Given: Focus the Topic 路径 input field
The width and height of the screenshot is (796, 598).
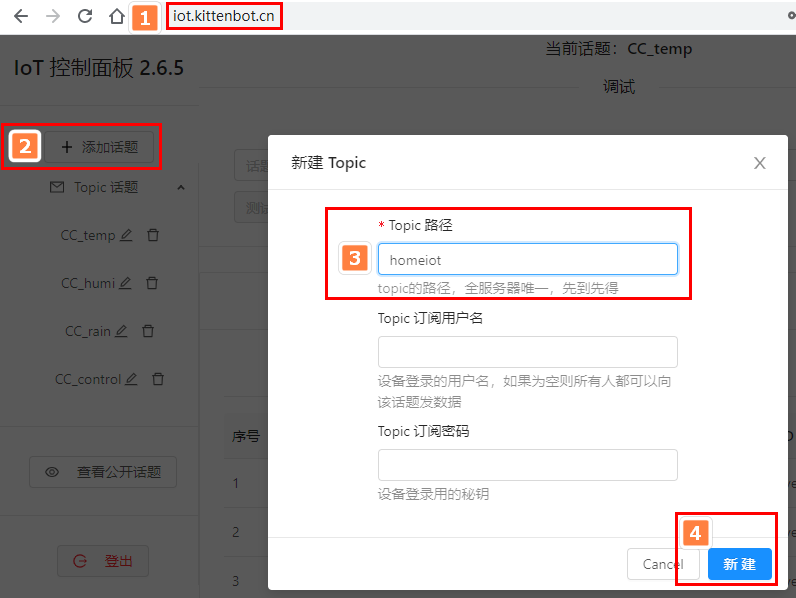Looking at the screenshot, I should click(x=527, y=259).
